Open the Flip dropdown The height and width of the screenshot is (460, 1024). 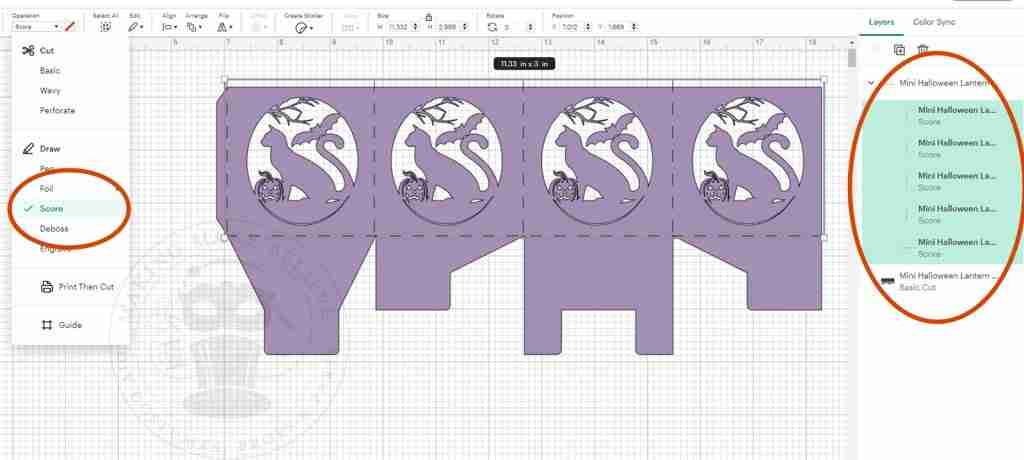pos(225,27)
